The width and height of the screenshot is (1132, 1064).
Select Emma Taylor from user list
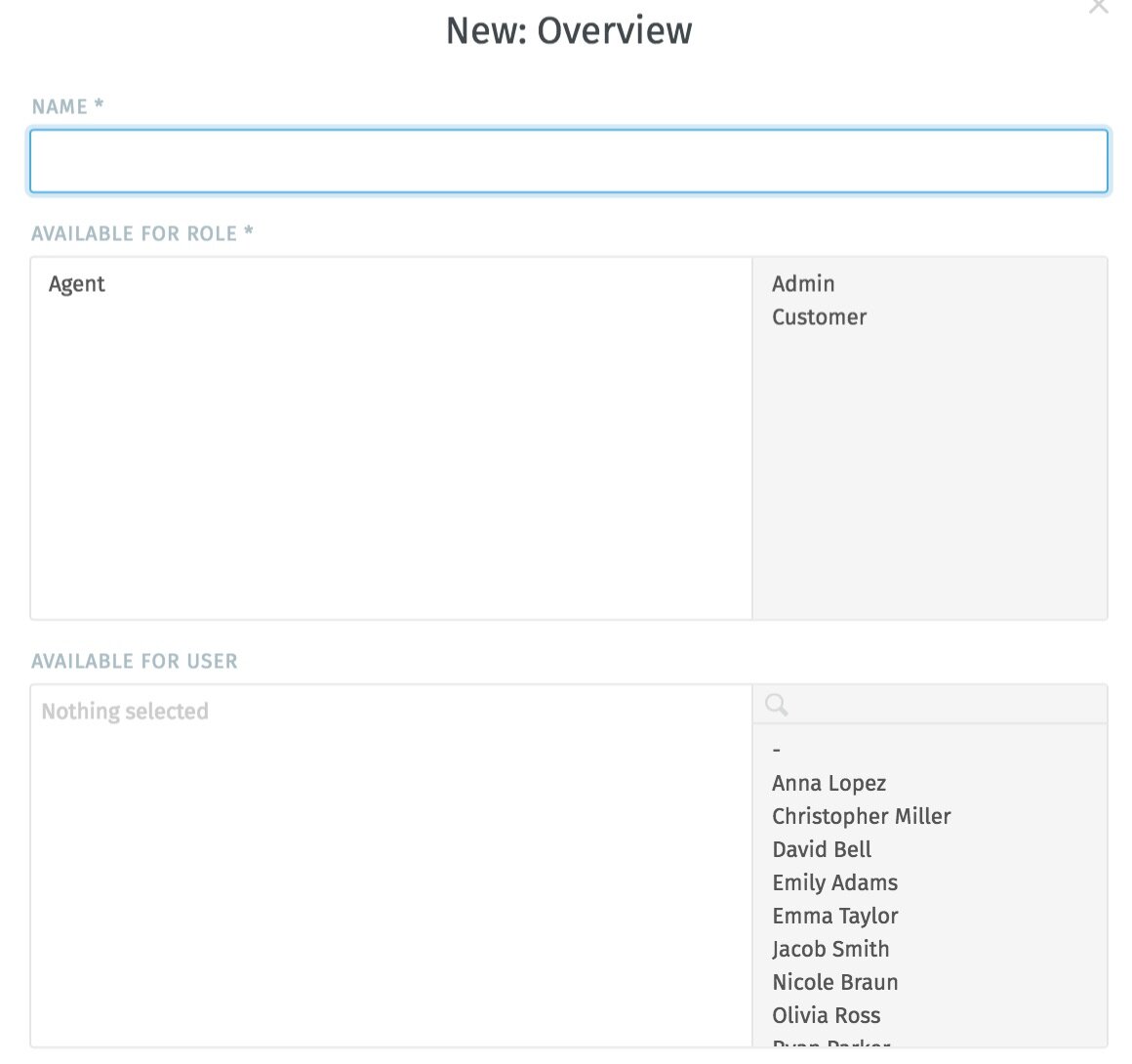pos(834,916)
